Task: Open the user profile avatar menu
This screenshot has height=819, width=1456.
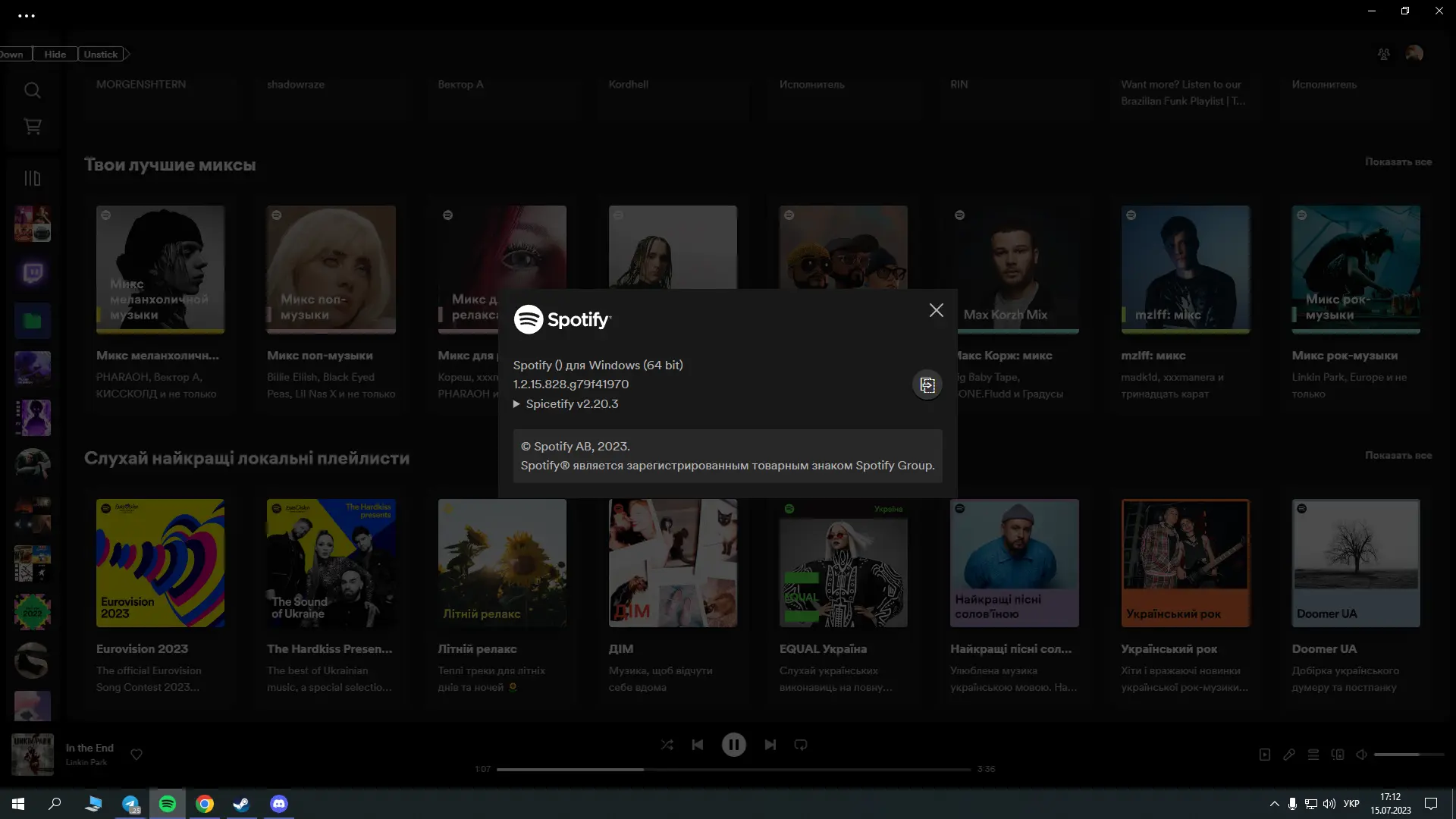Action: click(x=1414, y=53)
